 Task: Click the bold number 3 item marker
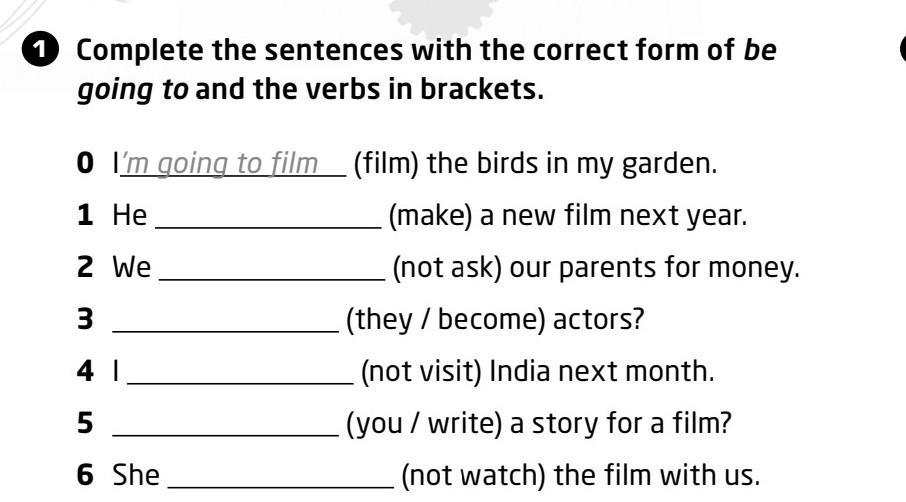point(85,319)
